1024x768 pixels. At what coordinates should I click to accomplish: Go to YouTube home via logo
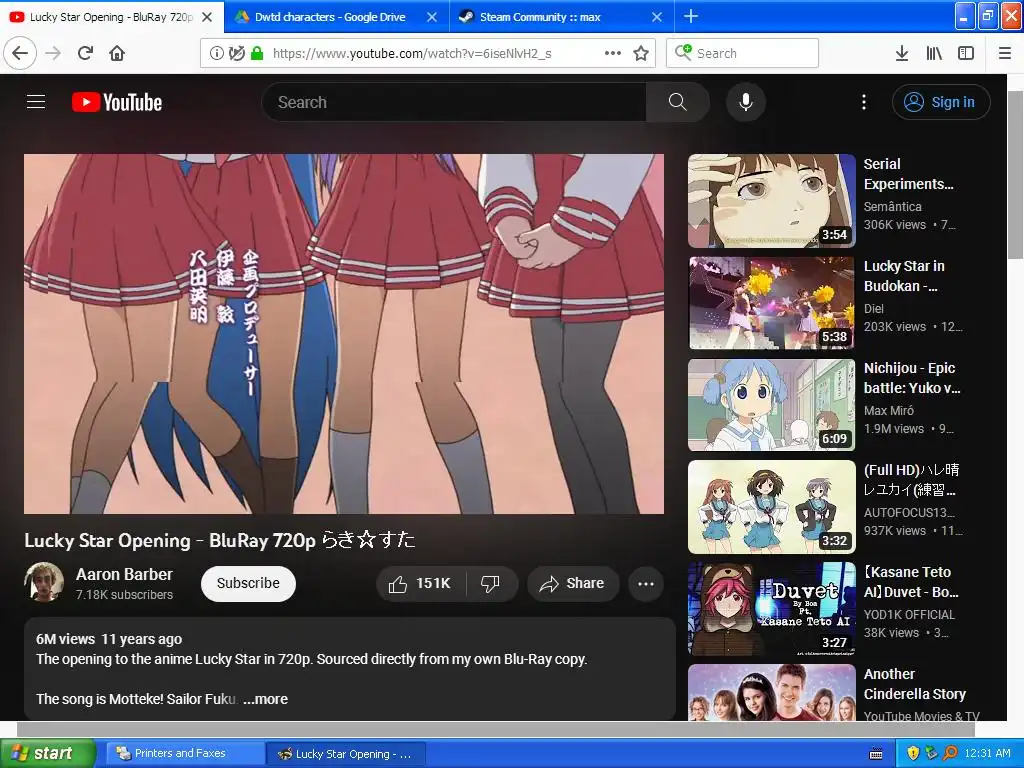point(117,103)
